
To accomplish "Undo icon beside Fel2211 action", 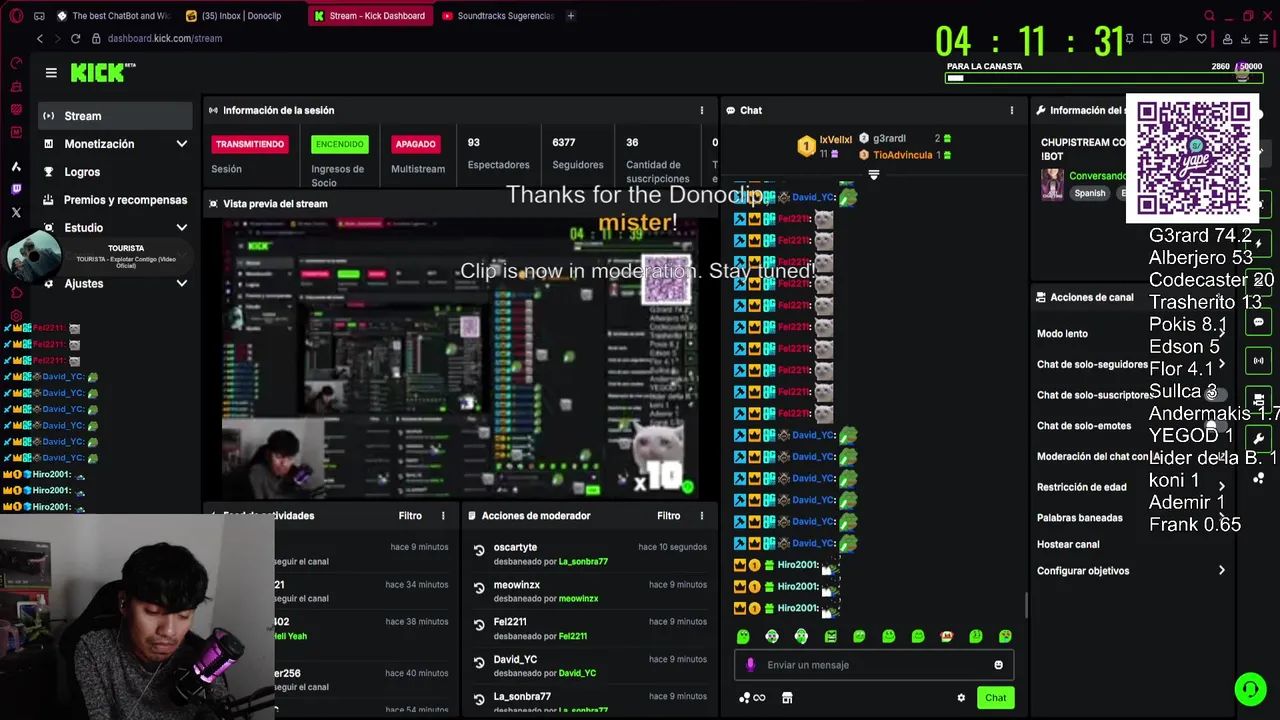I will click(479, 625).
